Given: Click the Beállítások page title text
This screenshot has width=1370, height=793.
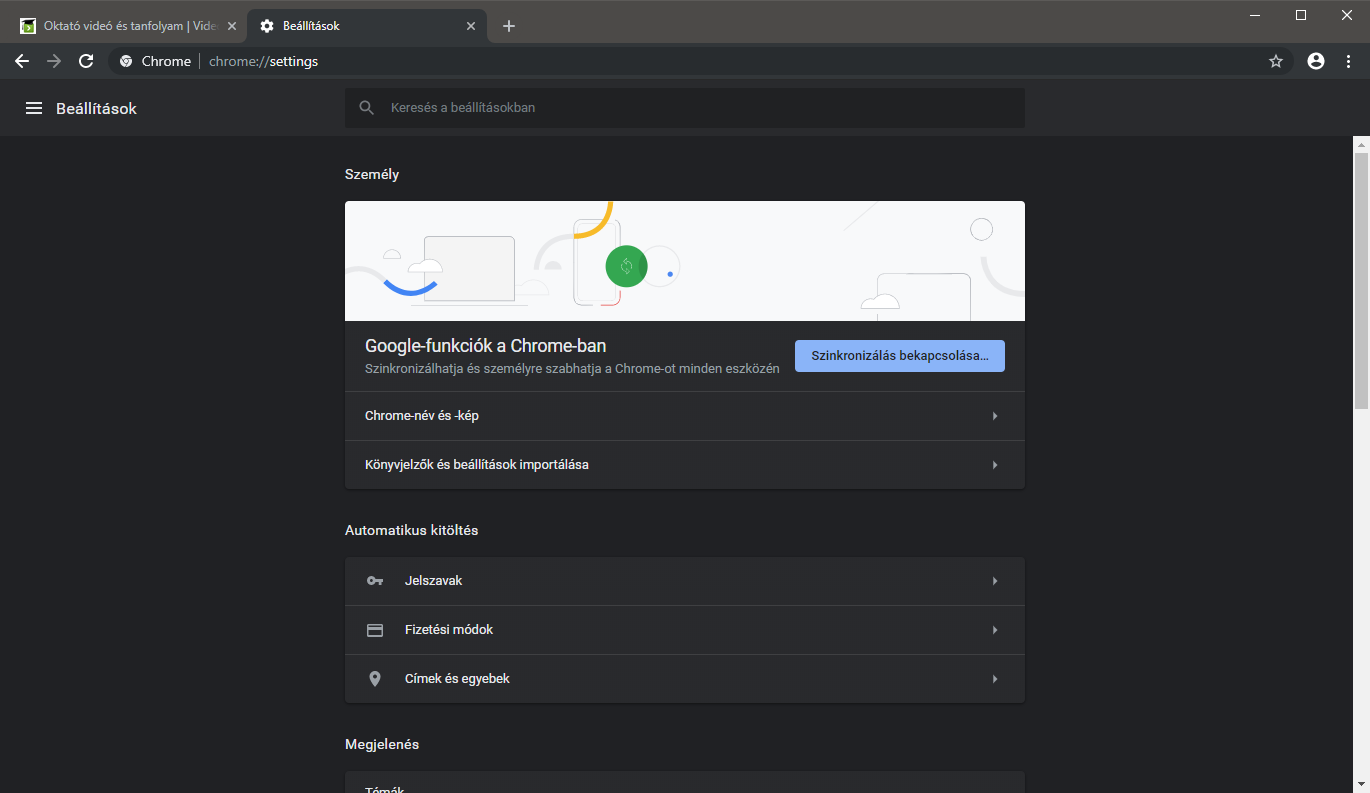Looking at the screenshot, I should click(x=96, y=108).
